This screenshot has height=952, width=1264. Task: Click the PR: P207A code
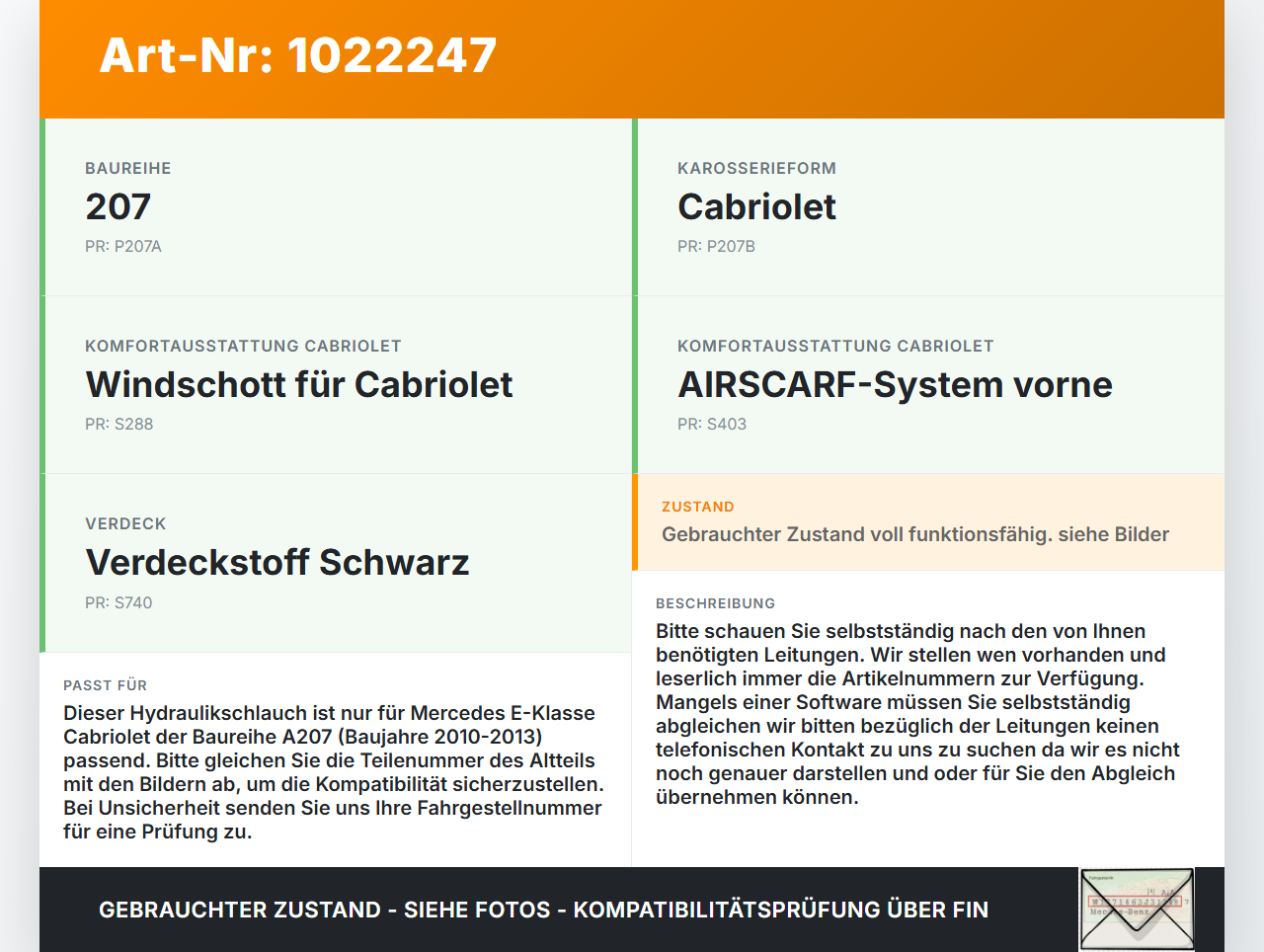click(123, 246)
